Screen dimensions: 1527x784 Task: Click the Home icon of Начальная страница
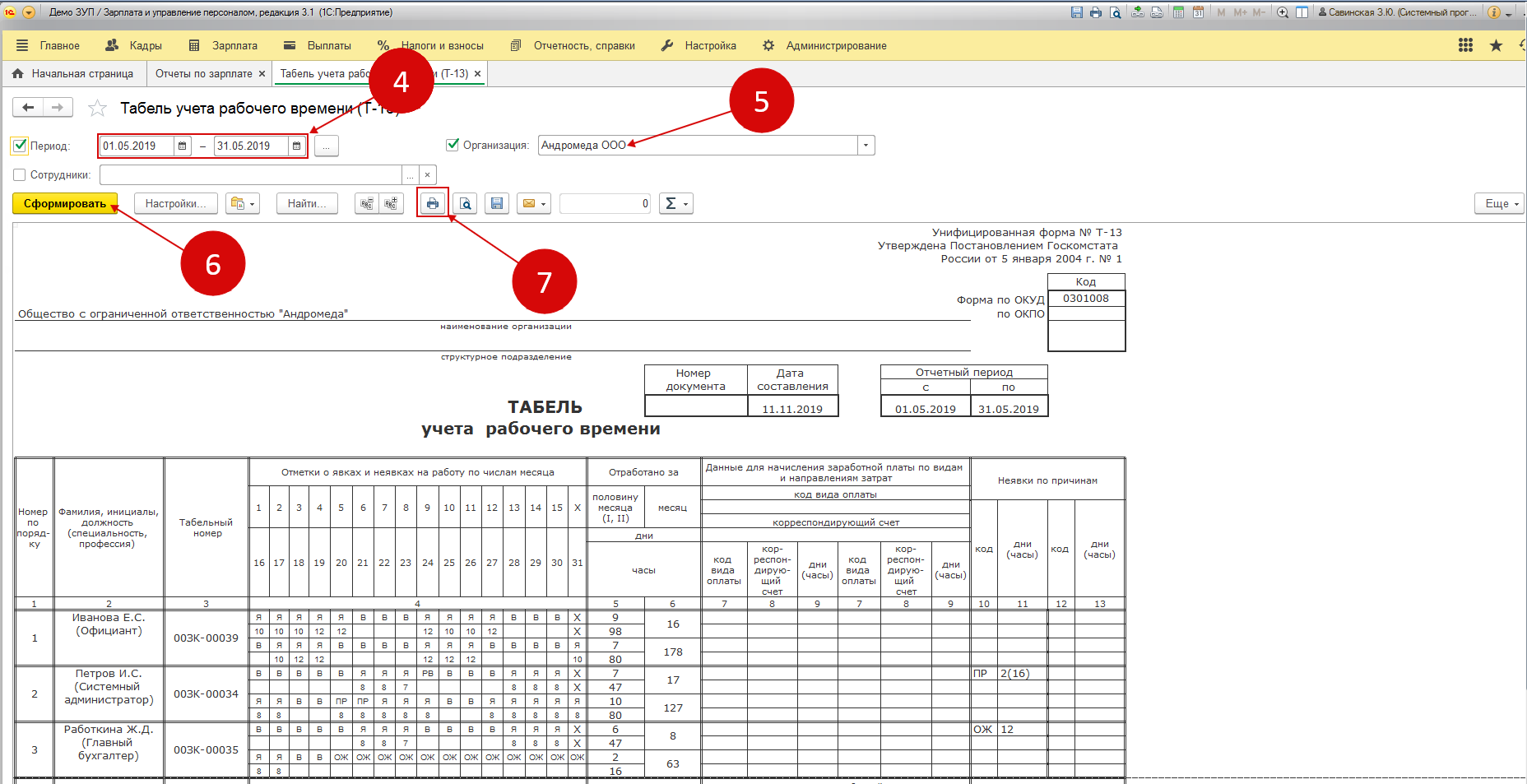(x=18, y=73)
